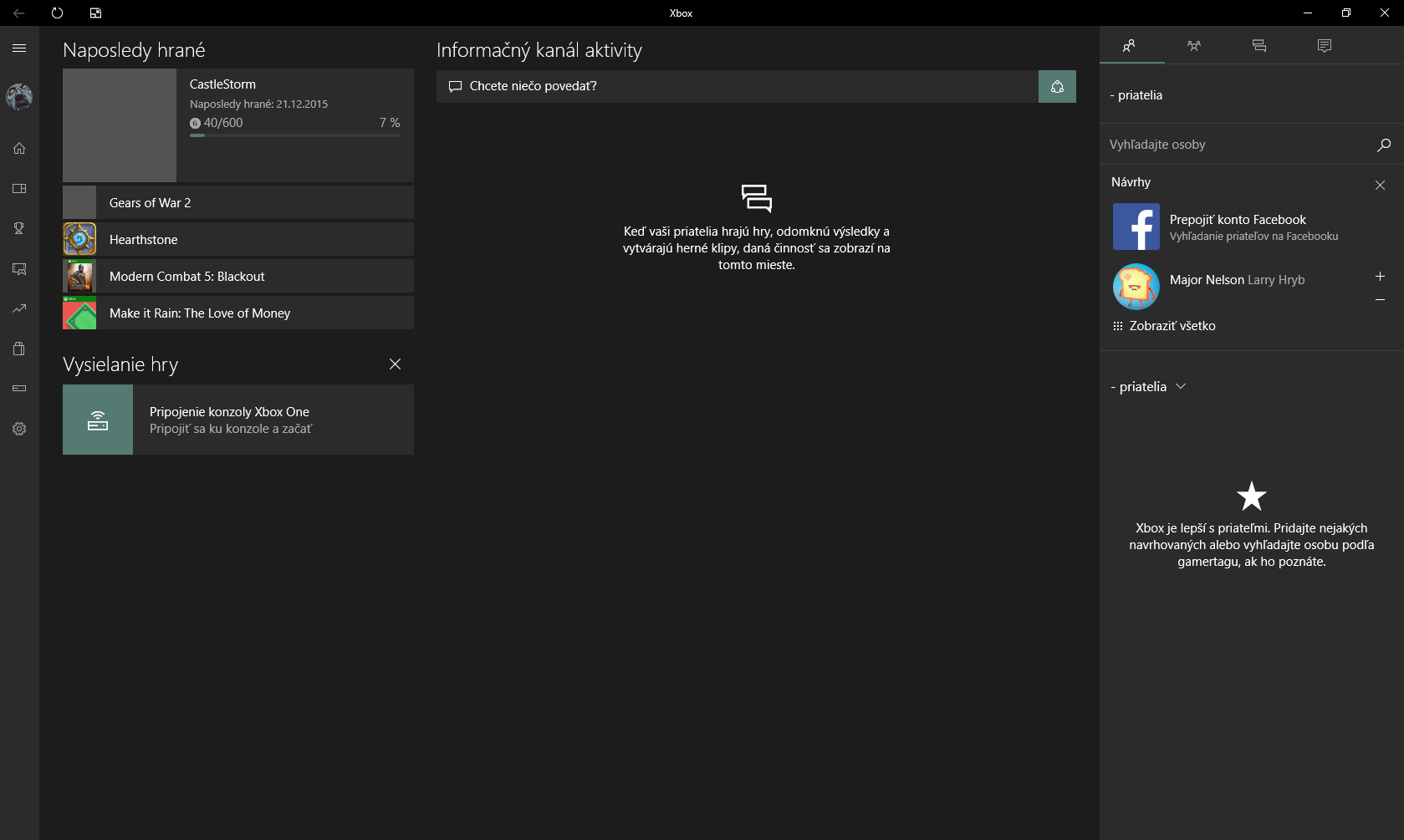Open the Trending arrow icon

[x=19, y=308]
